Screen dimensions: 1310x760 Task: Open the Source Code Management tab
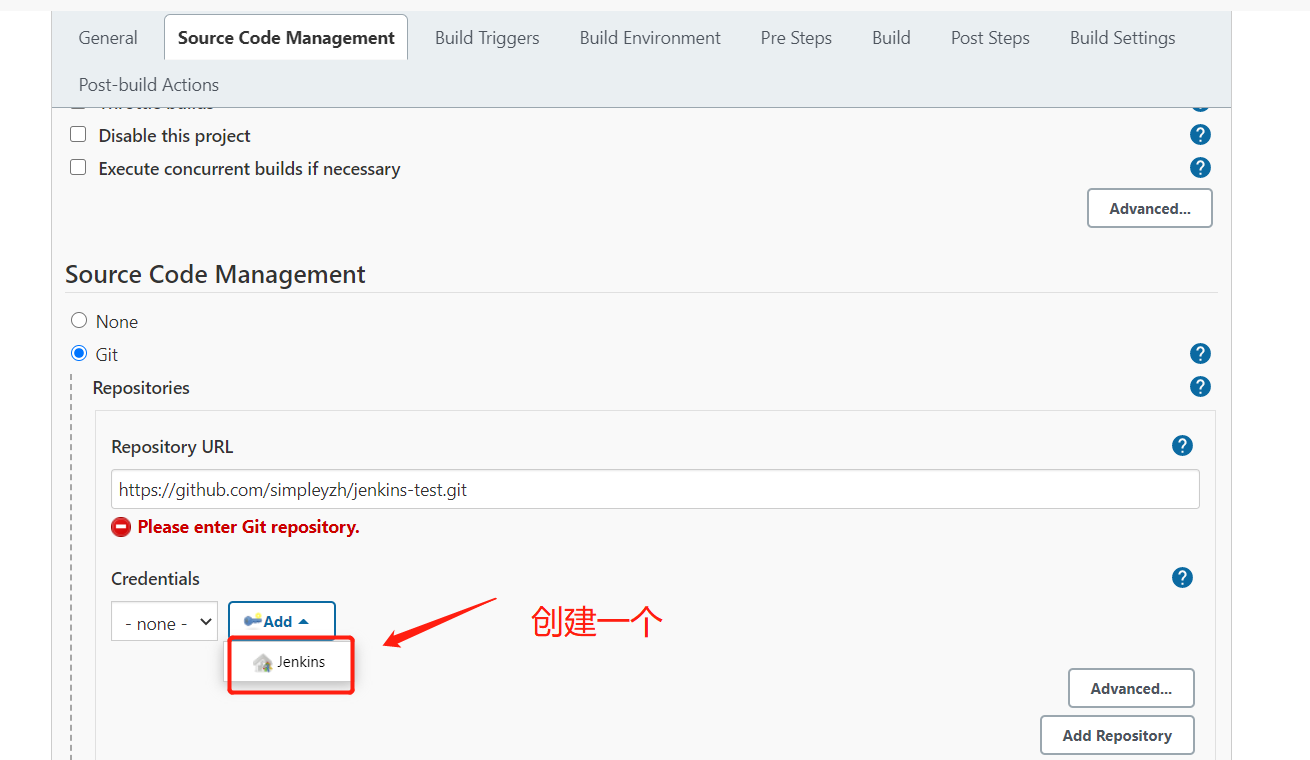(x=286, y=38)
